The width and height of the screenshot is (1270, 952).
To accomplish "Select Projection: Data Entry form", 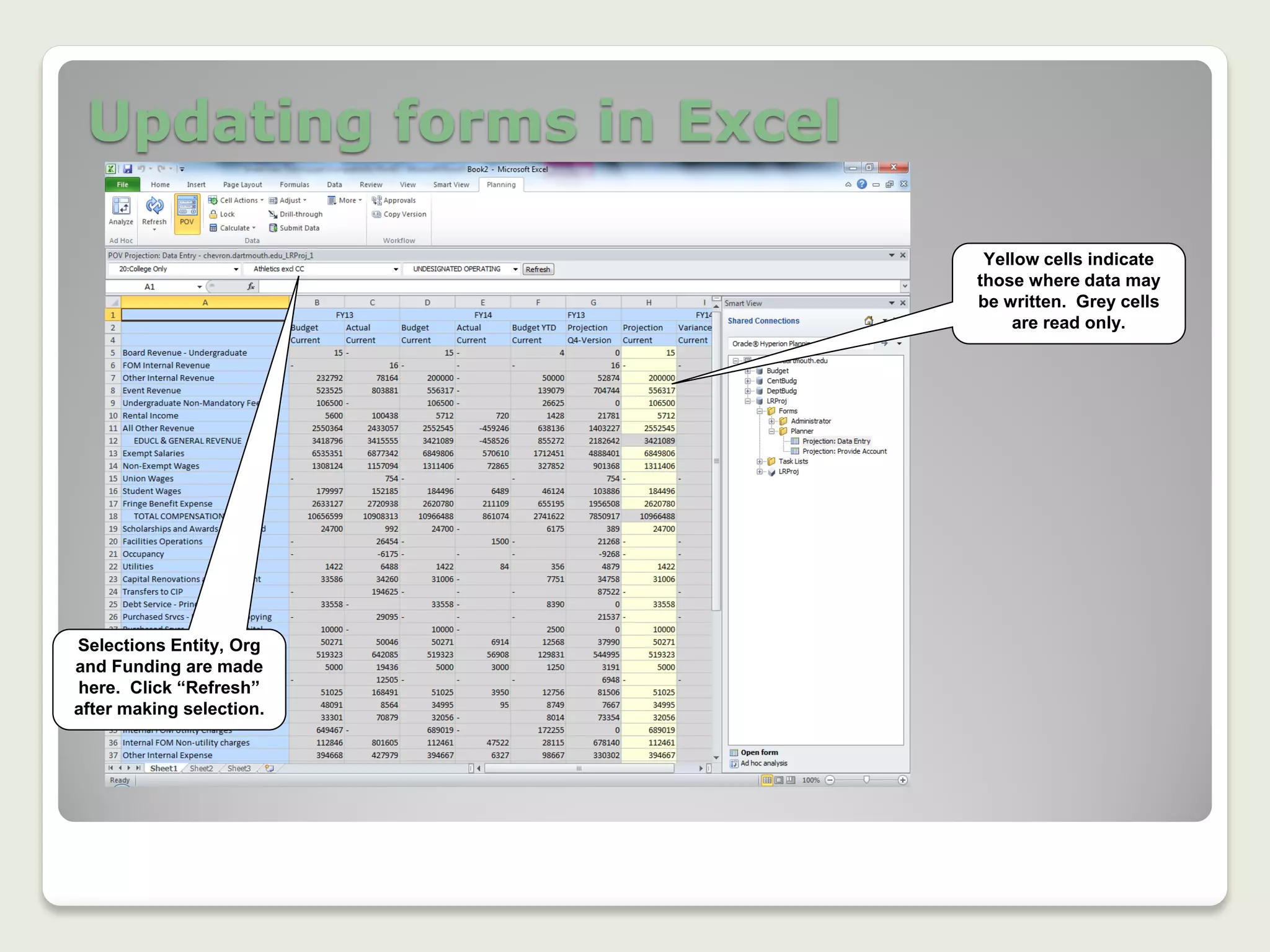I will pos(836,441).
